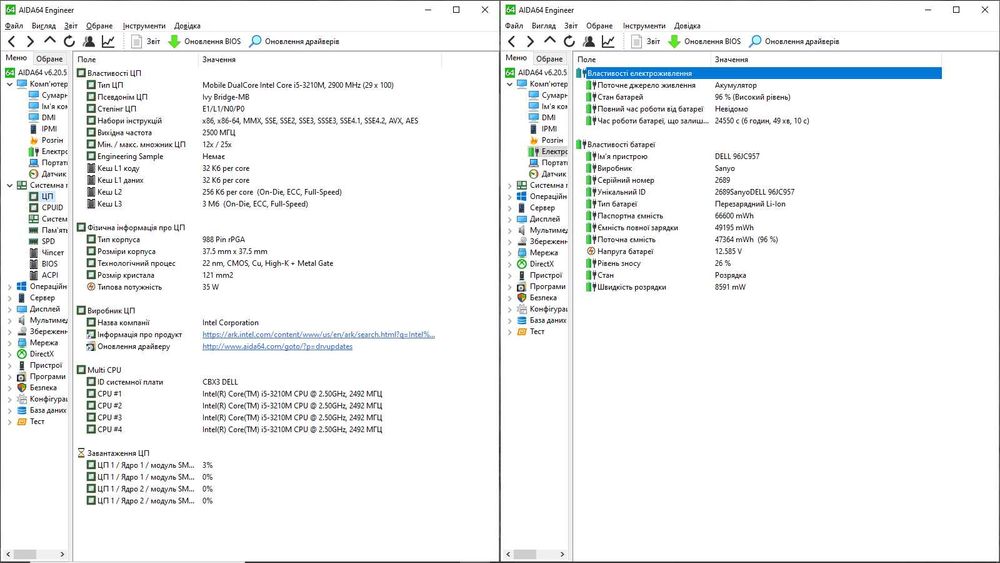Select ЦП item in left window tree
Screen dimensions: 1000x563
[48, 196]
